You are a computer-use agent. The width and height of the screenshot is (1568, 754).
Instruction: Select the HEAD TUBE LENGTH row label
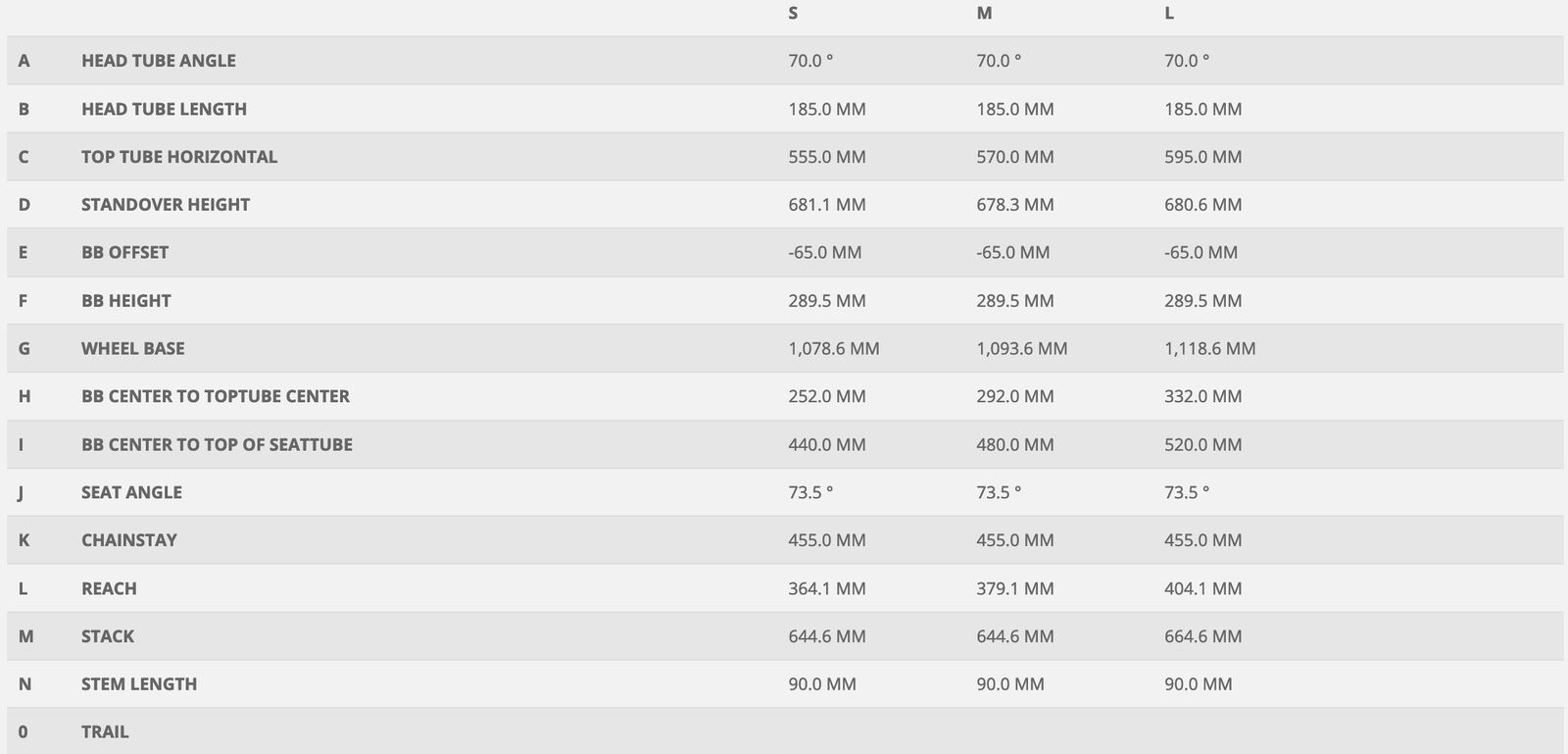point(164,109)
